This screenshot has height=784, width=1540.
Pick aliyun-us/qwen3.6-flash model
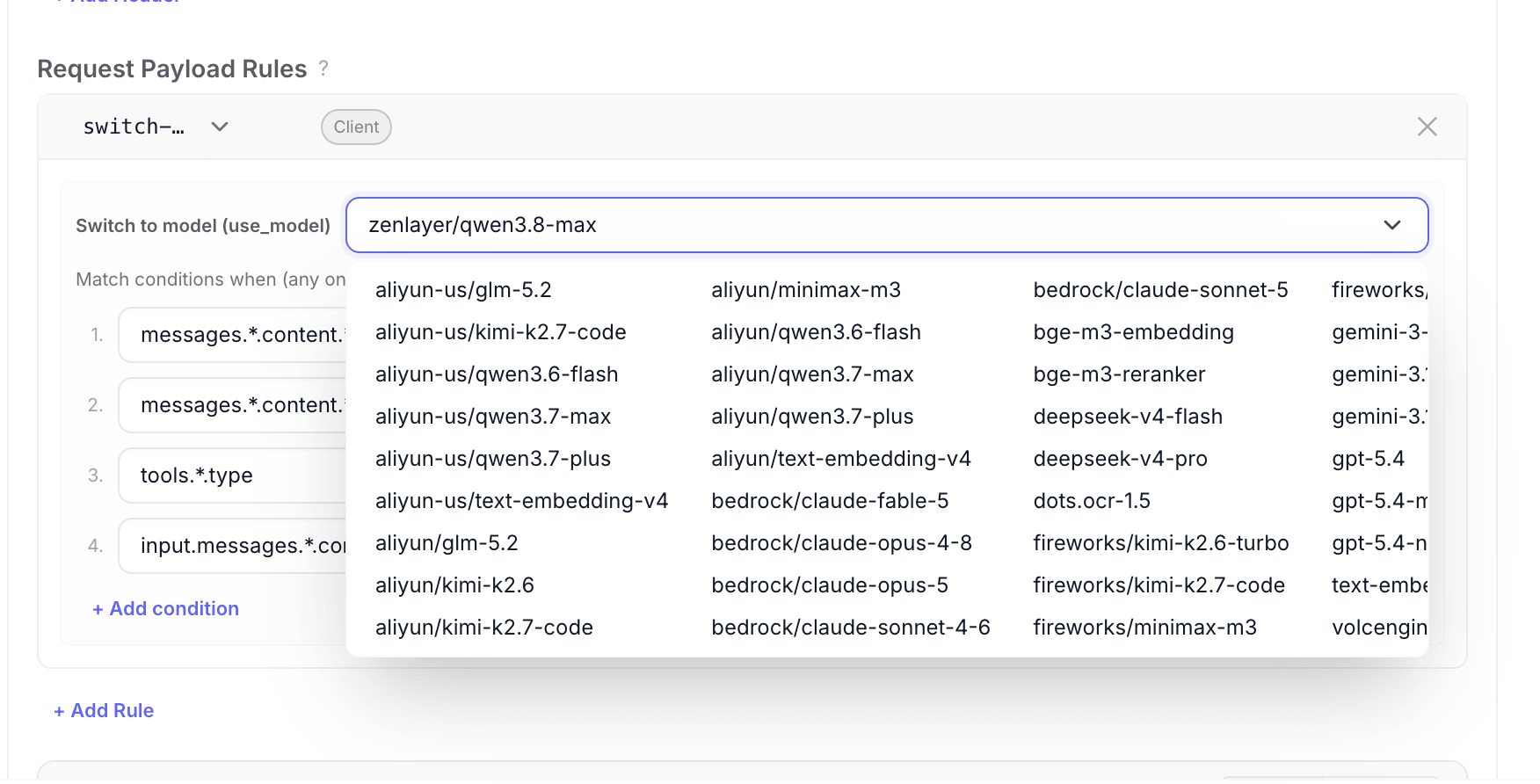click(497, 374)
